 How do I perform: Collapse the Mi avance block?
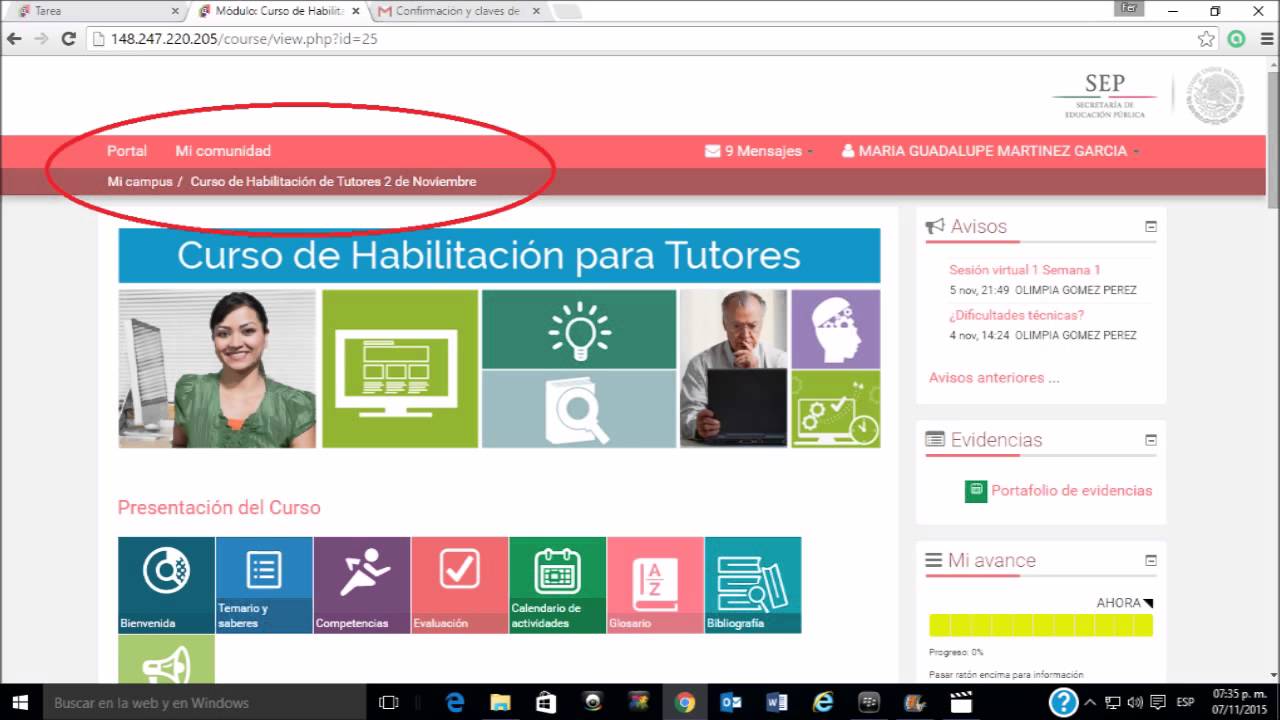pyautogui.click(x=1150, y=561)
